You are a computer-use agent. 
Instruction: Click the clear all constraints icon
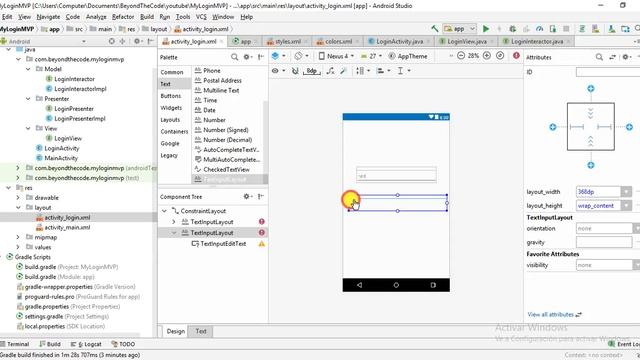[330, 71]
